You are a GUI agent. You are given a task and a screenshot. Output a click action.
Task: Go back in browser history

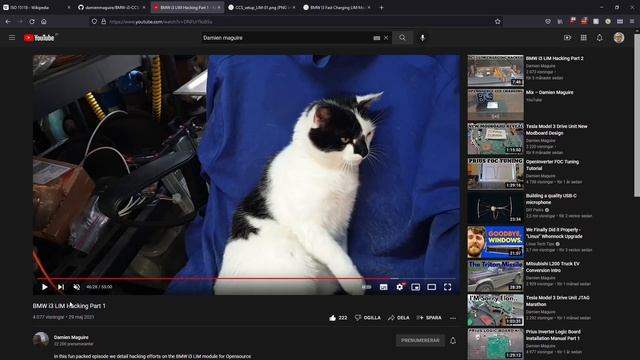pos(8,21)
